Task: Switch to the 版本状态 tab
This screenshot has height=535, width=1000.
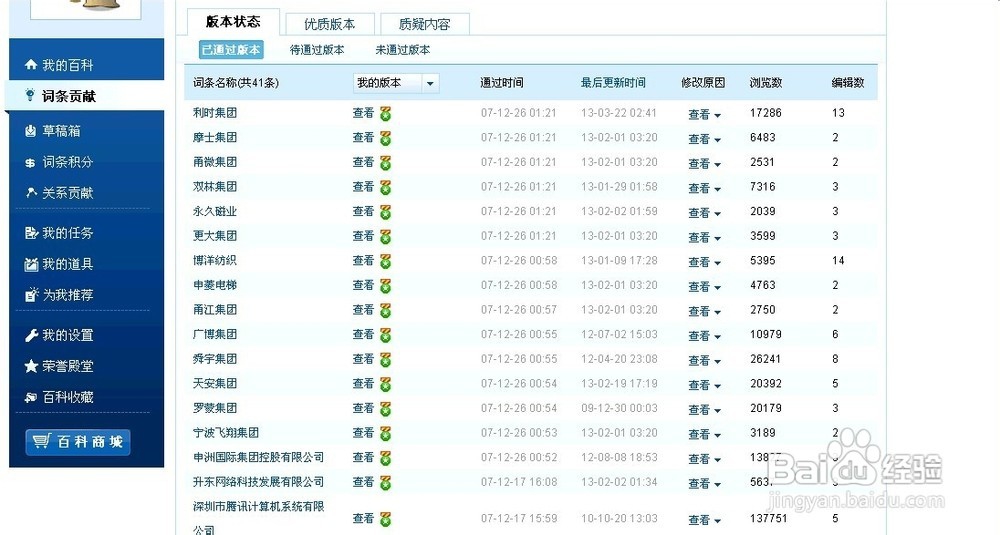Action: click(233, 22)
